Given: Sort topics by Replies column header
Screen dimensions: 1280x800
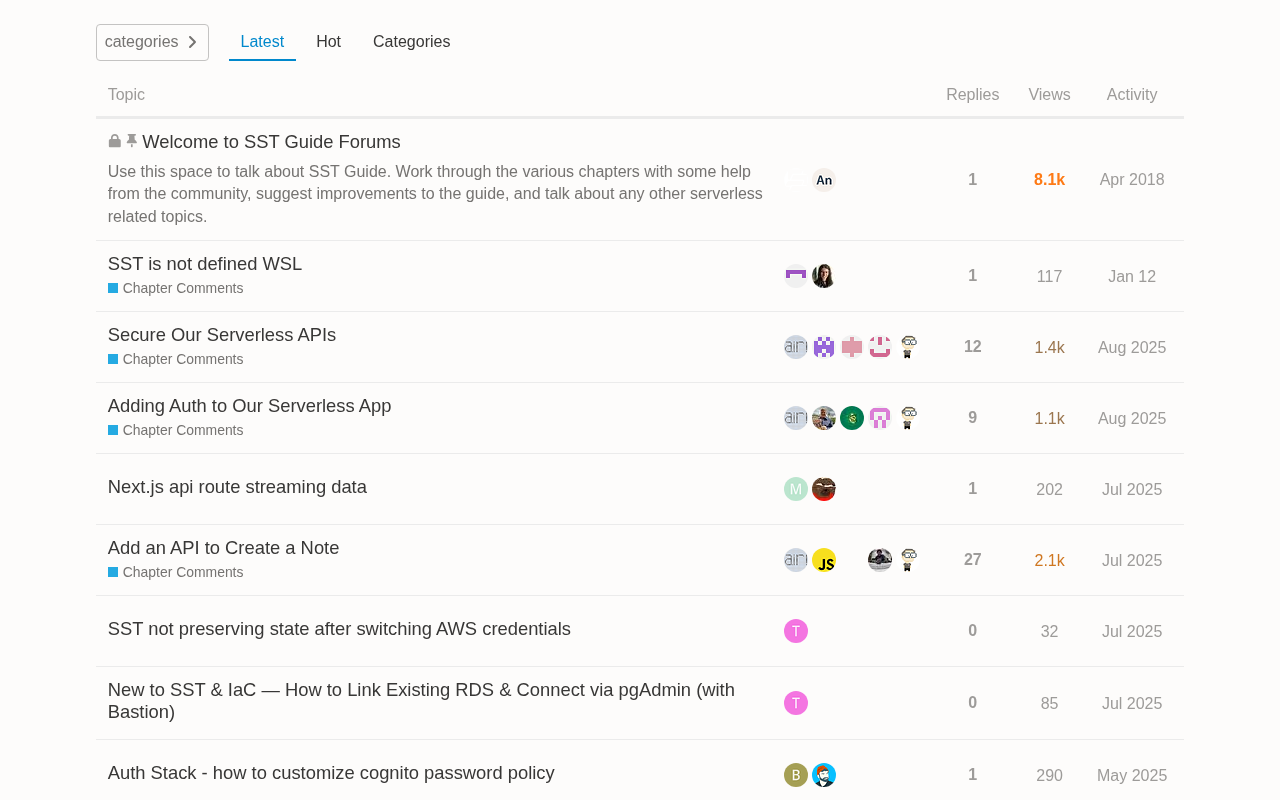Looking at the screenshot, I should tap(972, 95).
